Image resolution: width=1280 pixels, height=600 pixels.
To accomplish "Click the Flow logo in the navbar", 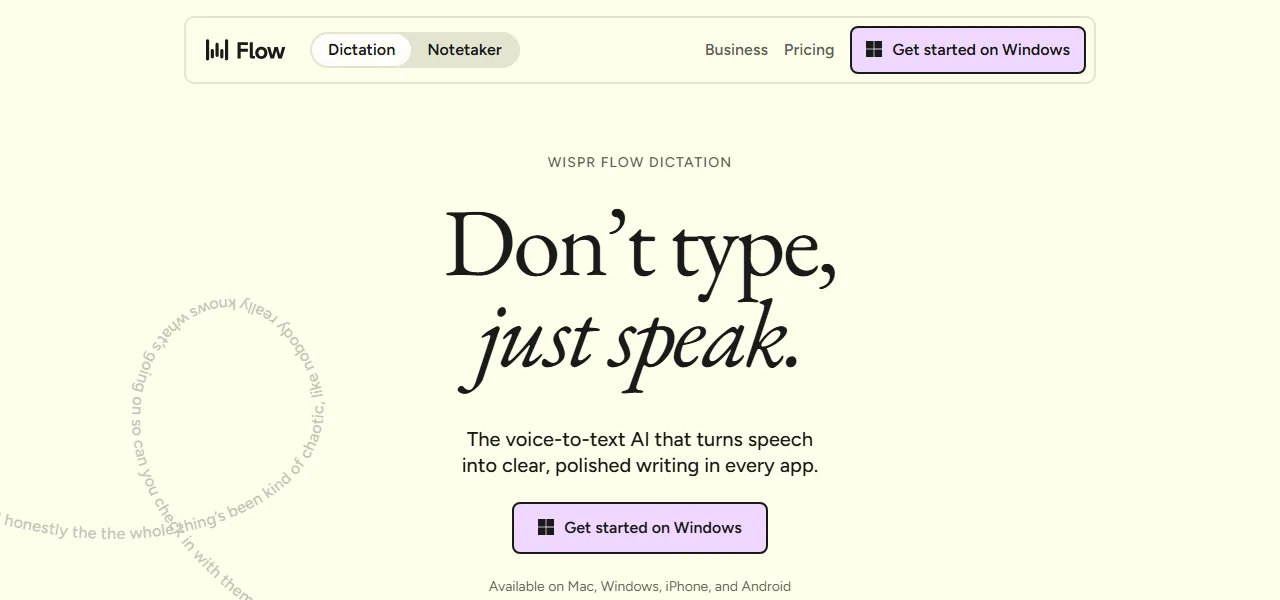I will coord(245,50).
